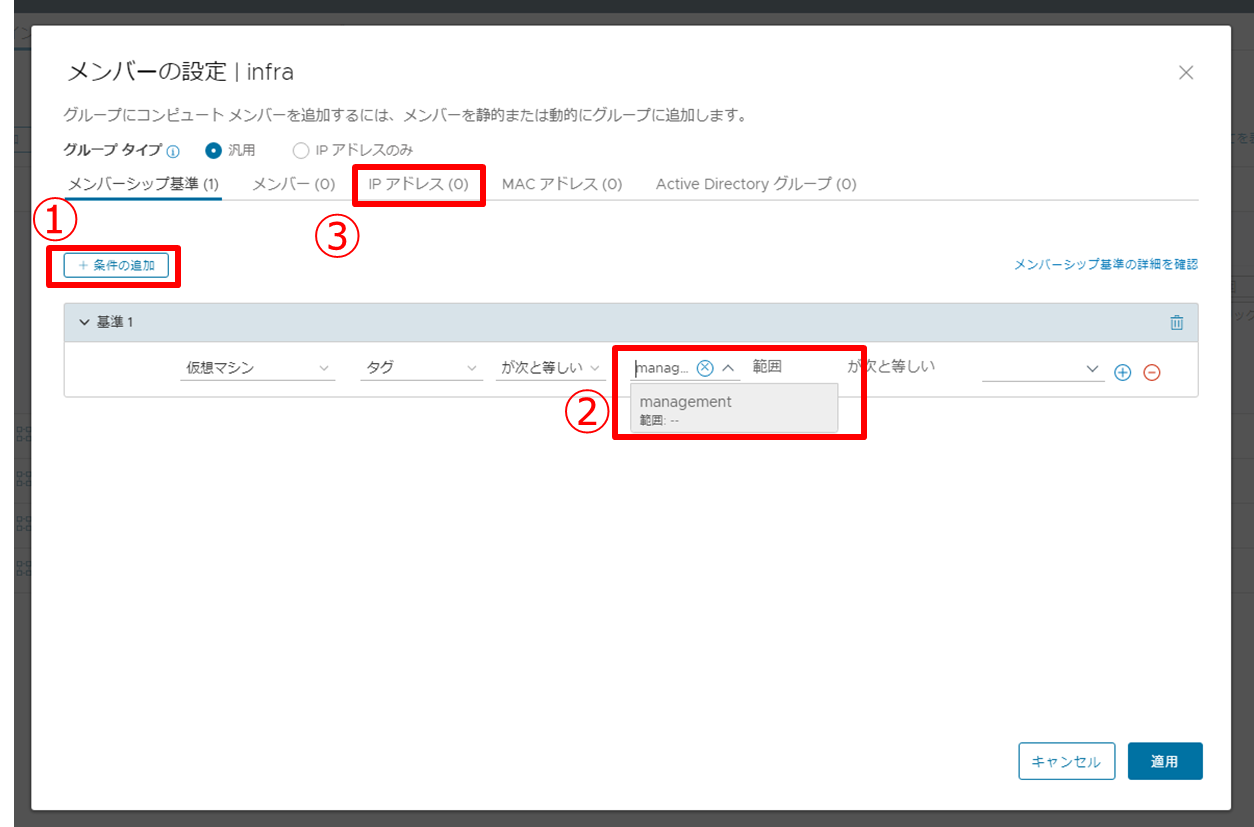Select the 汎用 group type radio button
Image resolution: width=1254 pixels, height=827 pixels.
pyautogui.click(x=213, y=151)
